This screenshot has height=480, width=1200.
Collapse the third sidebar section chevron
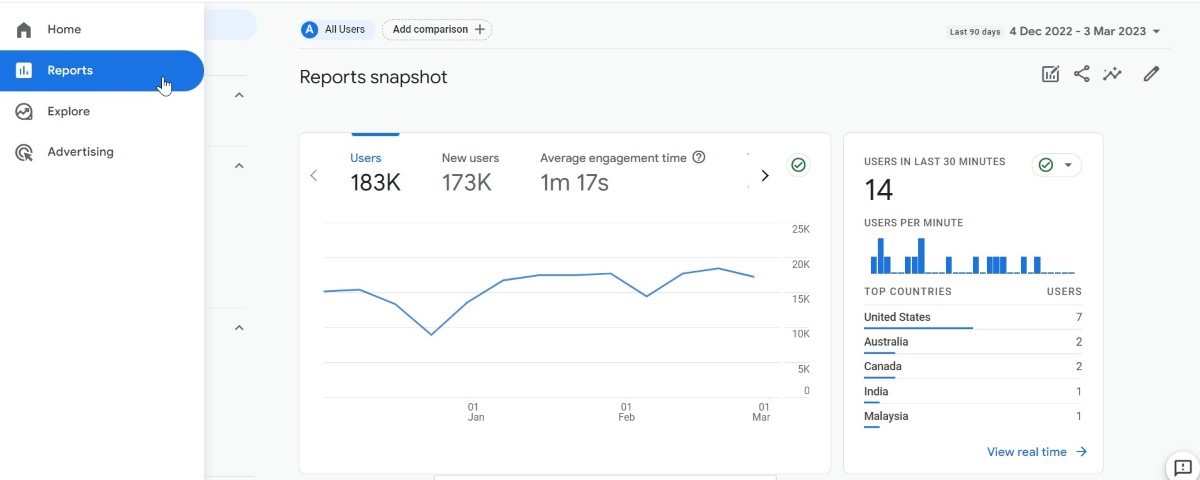tap(239, 328)
